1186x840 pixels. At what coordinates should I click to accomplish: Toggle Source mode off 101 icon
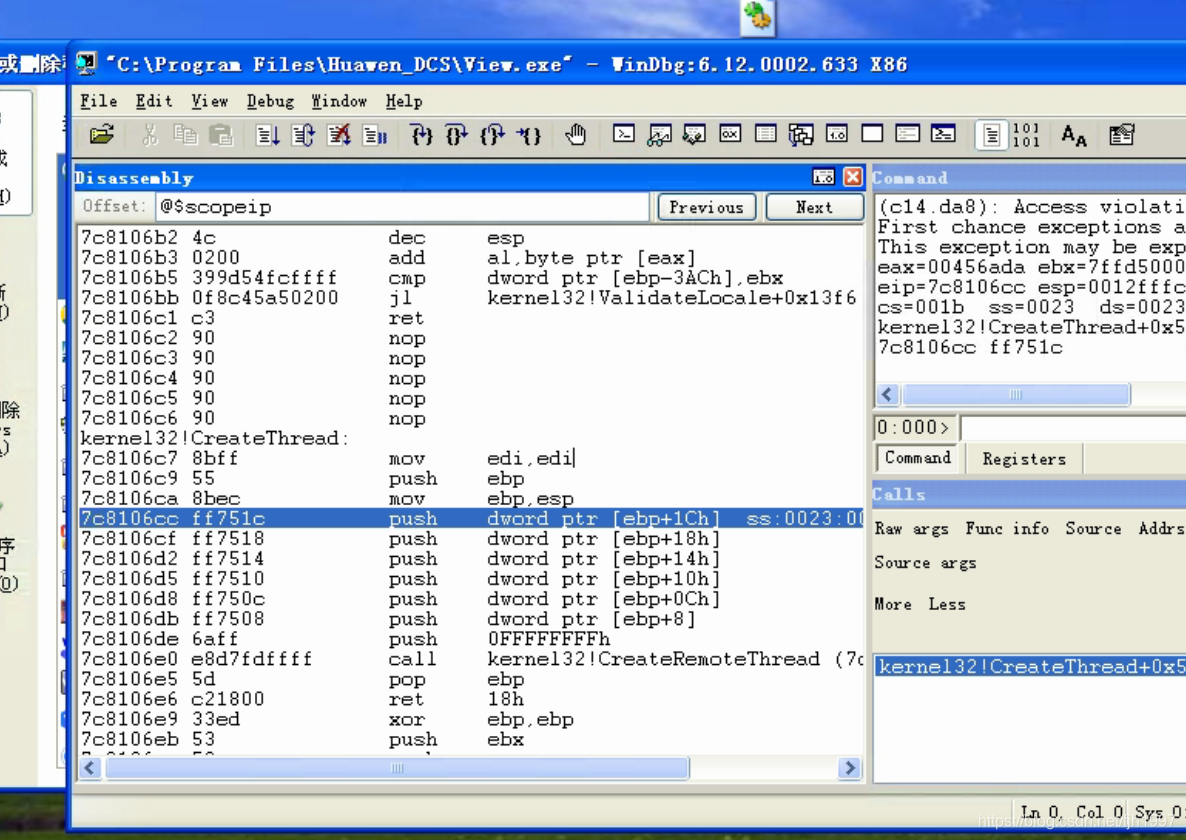(1026, 135)
